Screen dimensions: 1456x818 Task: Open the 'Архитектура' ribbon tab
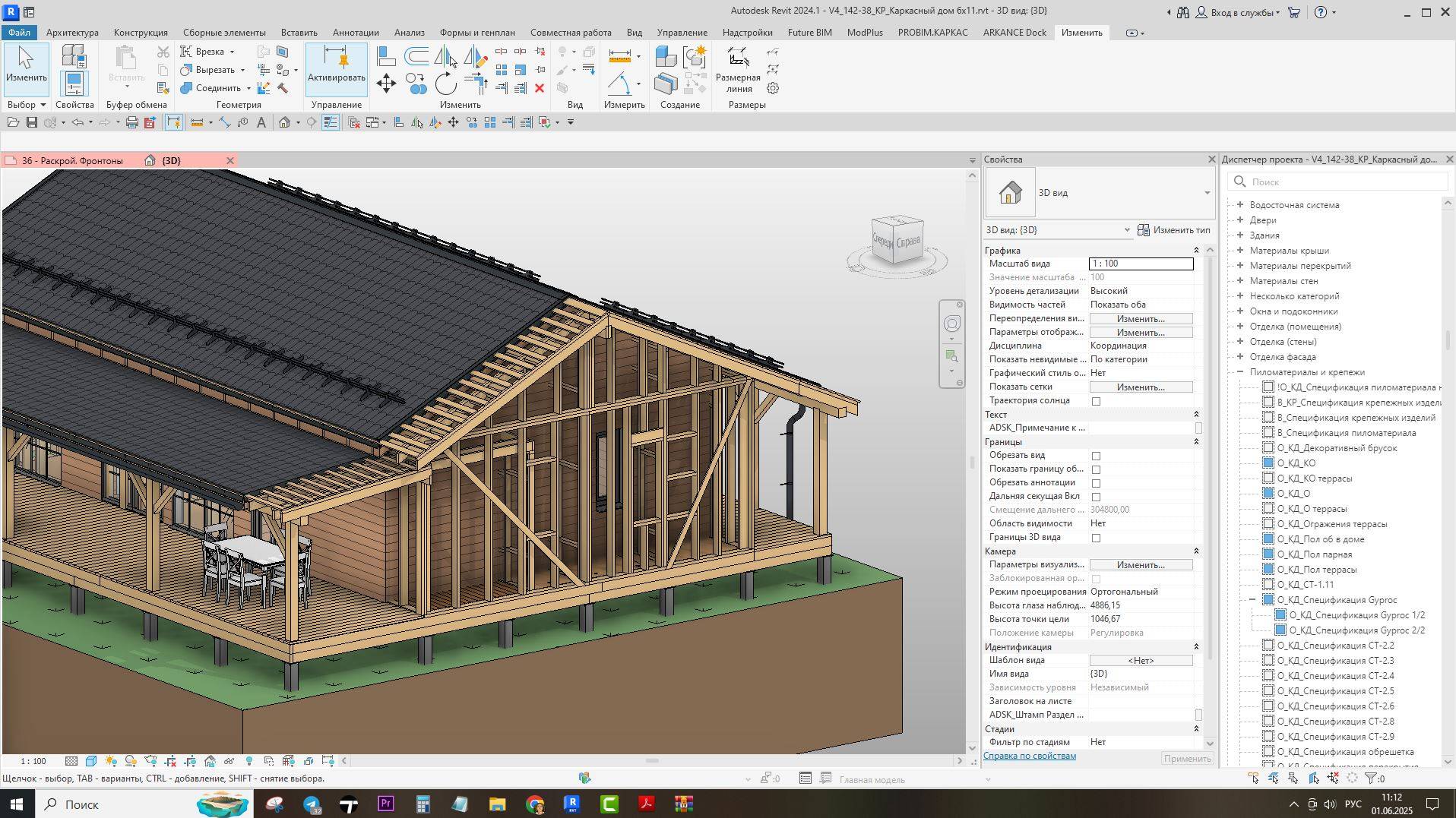click(x=72, y=33)
